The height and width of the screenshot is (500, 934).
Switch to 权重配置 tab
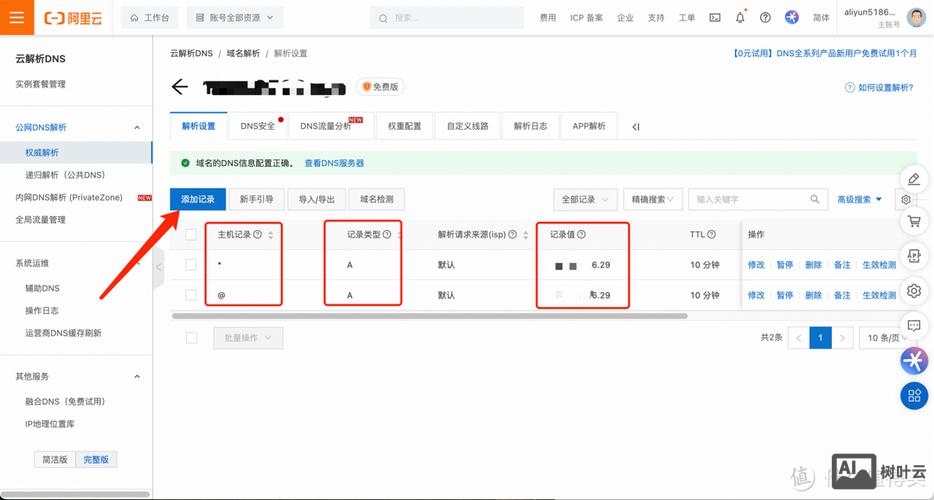[404, 126]
